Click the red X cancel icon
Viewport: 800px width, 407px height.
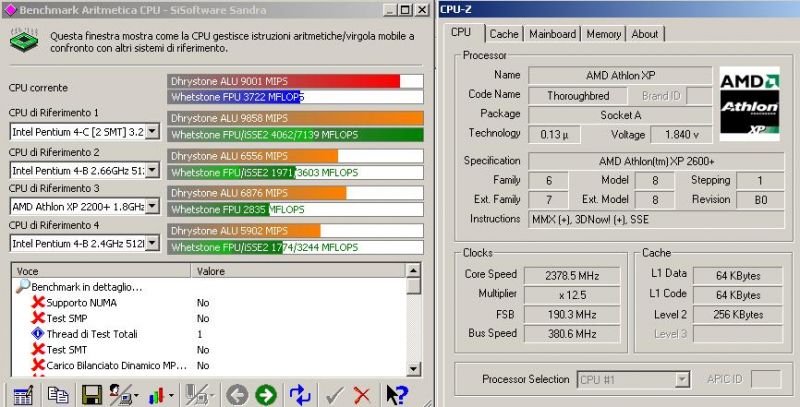coord(362,395)
